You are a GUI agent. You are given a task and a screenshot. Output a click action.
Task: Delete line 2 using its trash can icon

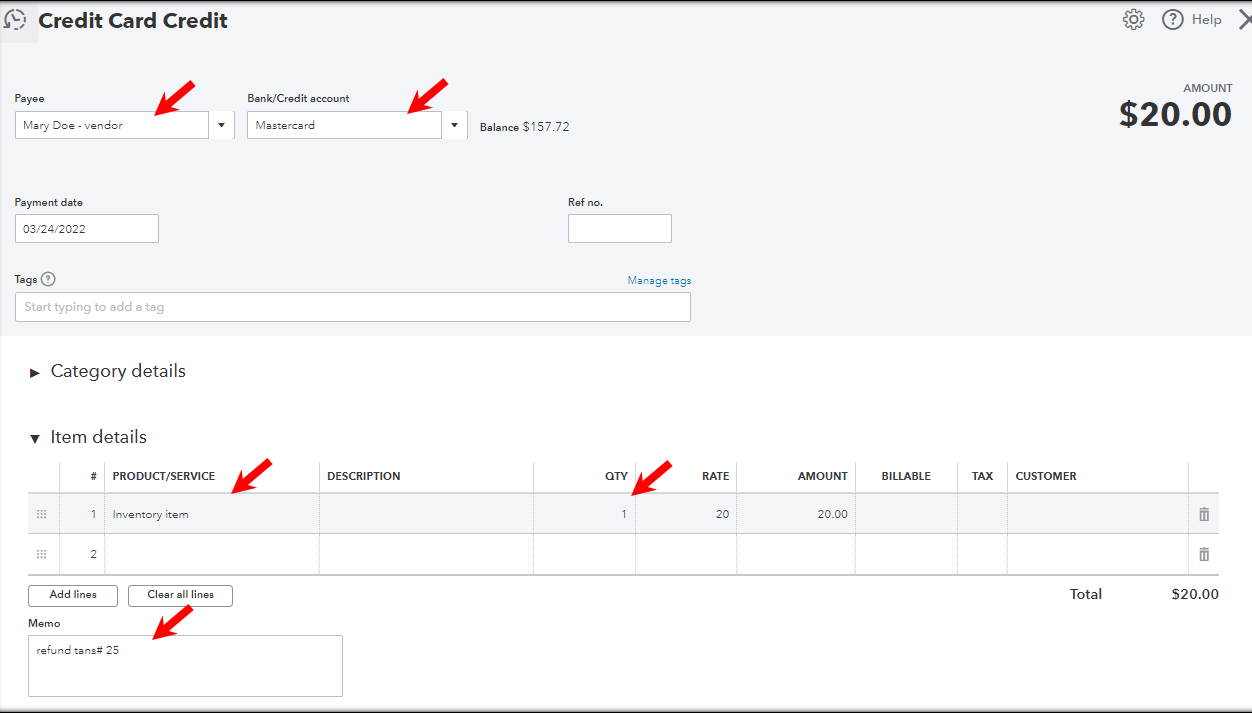point(1203,553)
